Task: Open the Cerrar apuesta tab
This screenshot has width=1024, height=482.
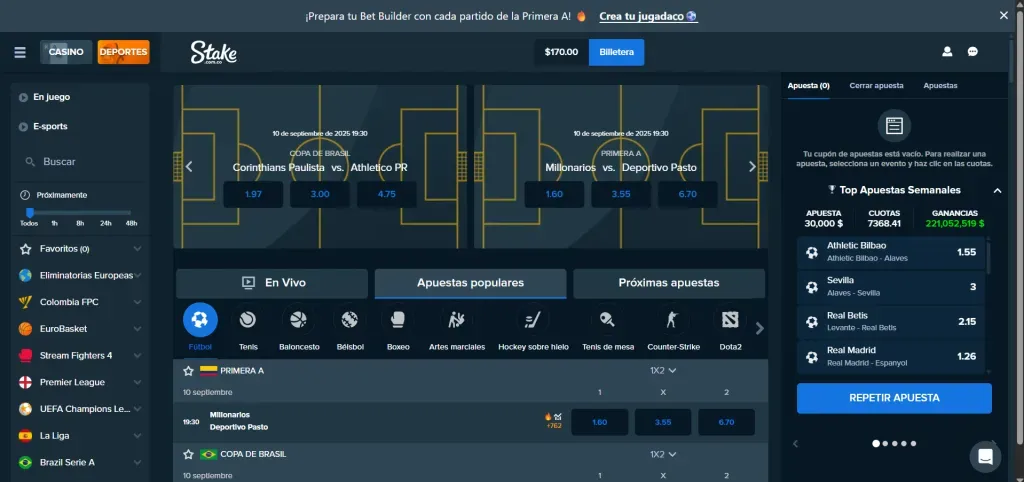Action: (876, 86)
